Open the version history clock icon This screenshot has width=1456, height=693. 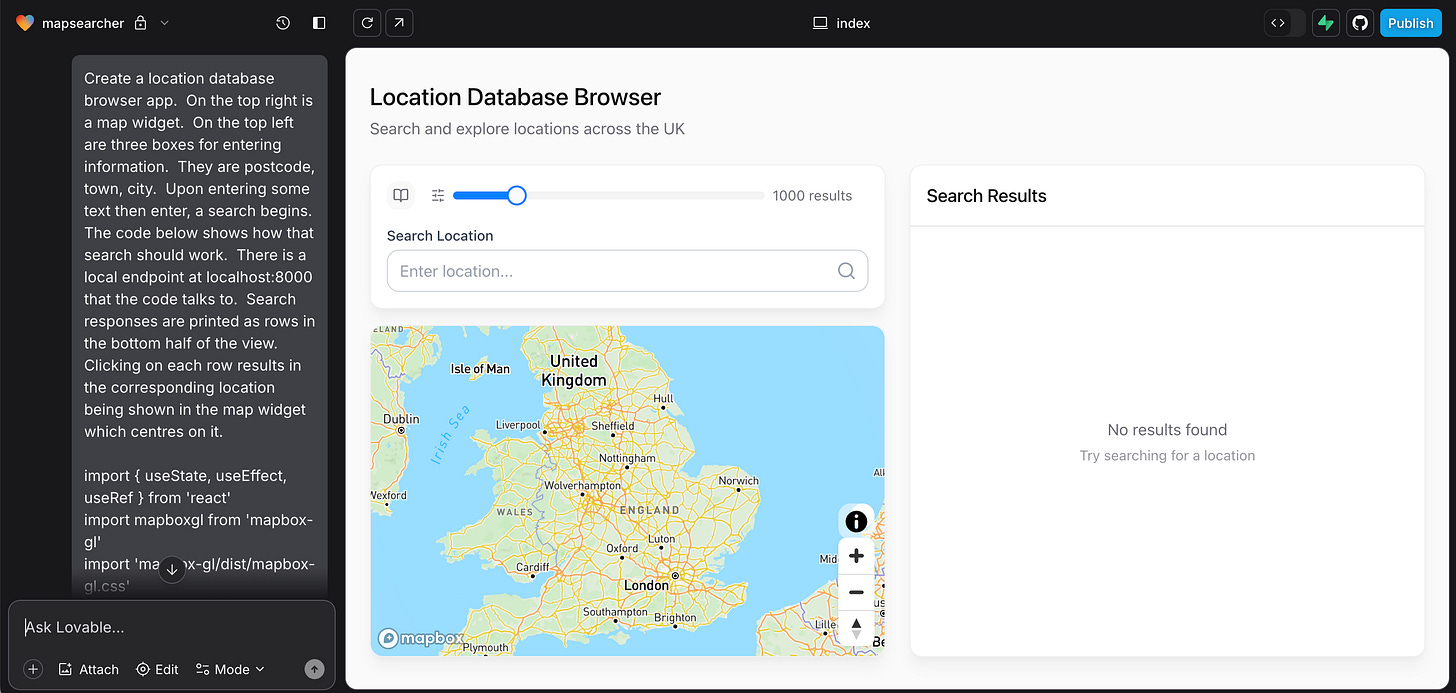pyautogui.click(x=283, y=23)
